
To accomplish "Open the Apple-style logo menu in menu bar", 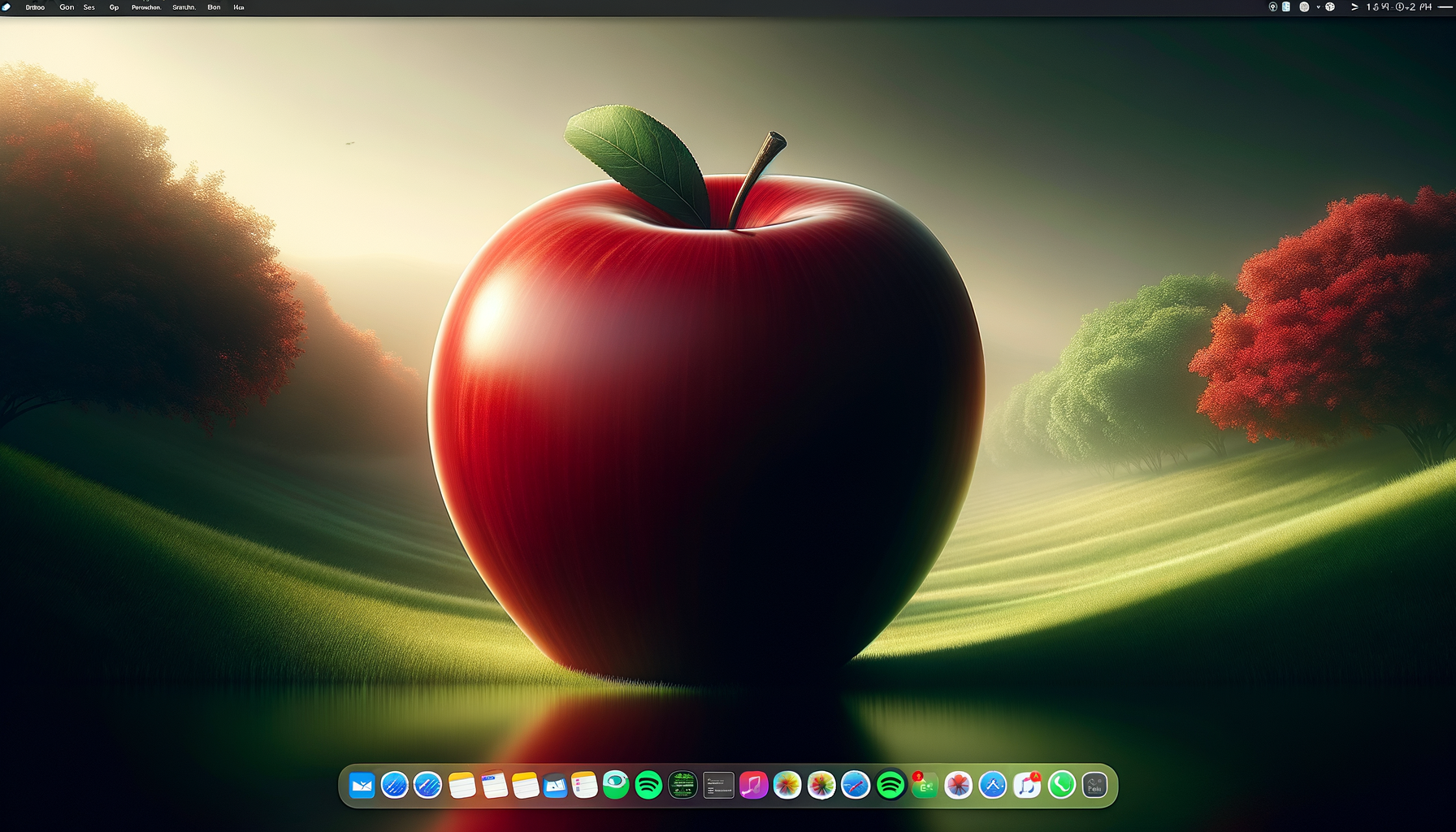I will (x=6, y=7).
